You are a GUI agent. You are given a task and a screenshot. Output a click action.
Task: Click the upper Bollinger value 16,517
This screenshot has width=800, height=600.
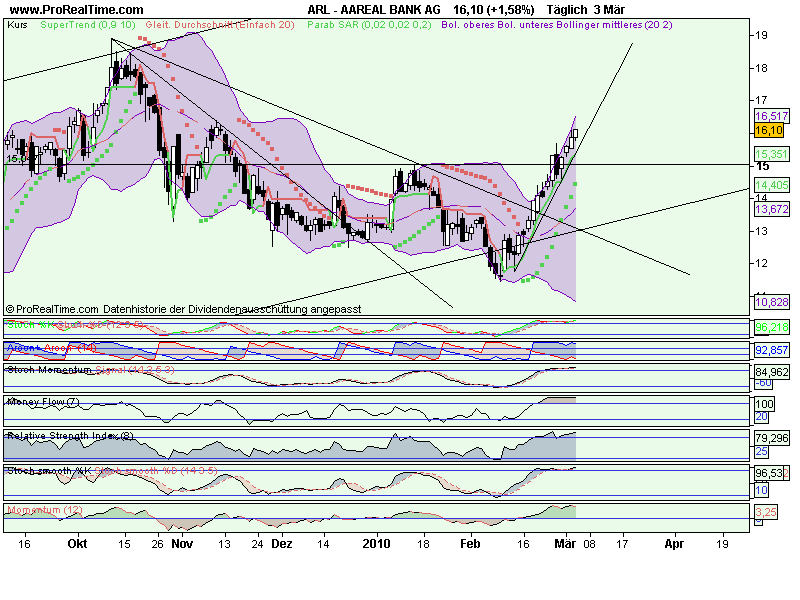pyautogui.click(x=771, y=116)
